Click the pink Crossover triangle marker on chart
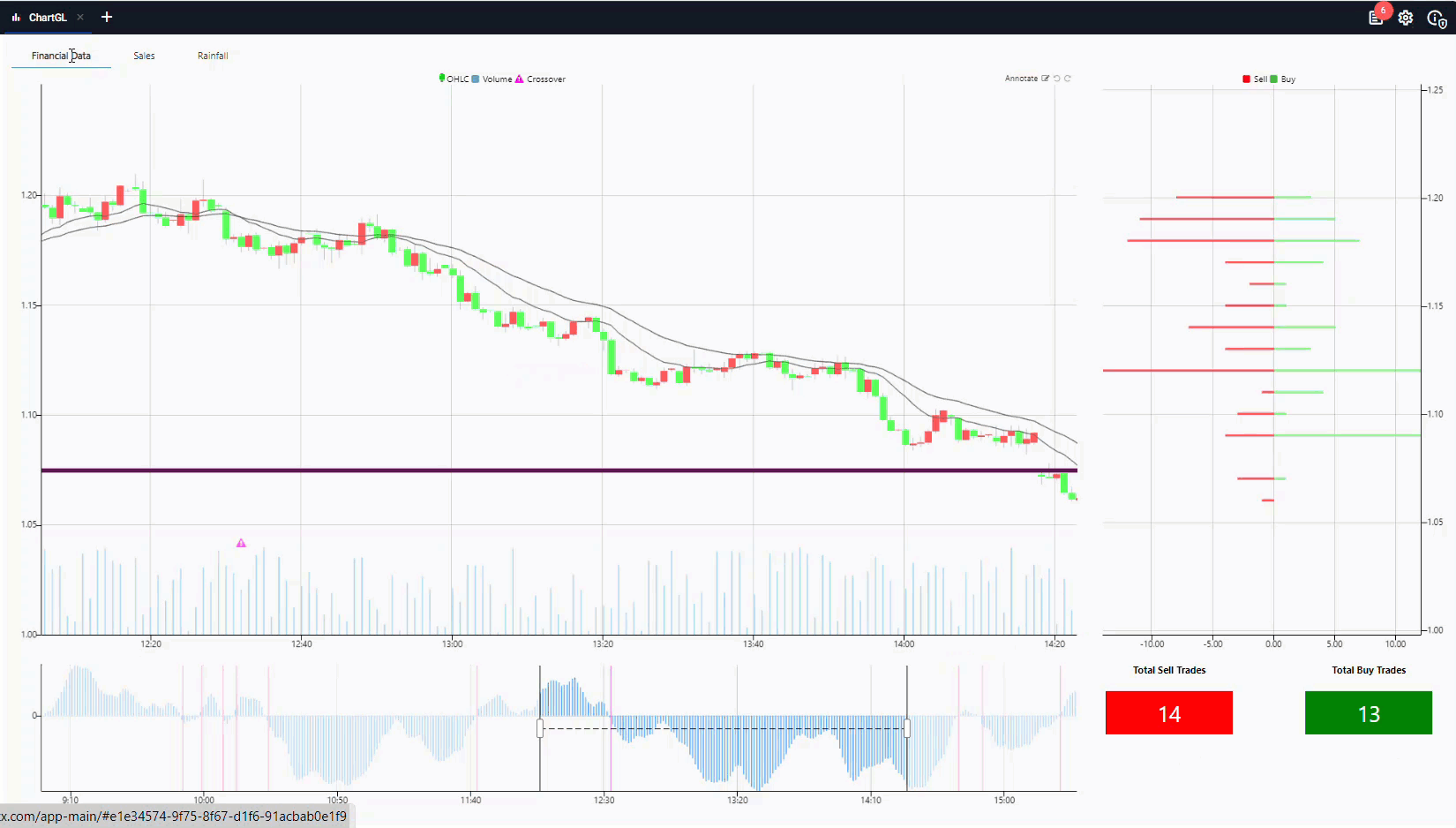 241,543
